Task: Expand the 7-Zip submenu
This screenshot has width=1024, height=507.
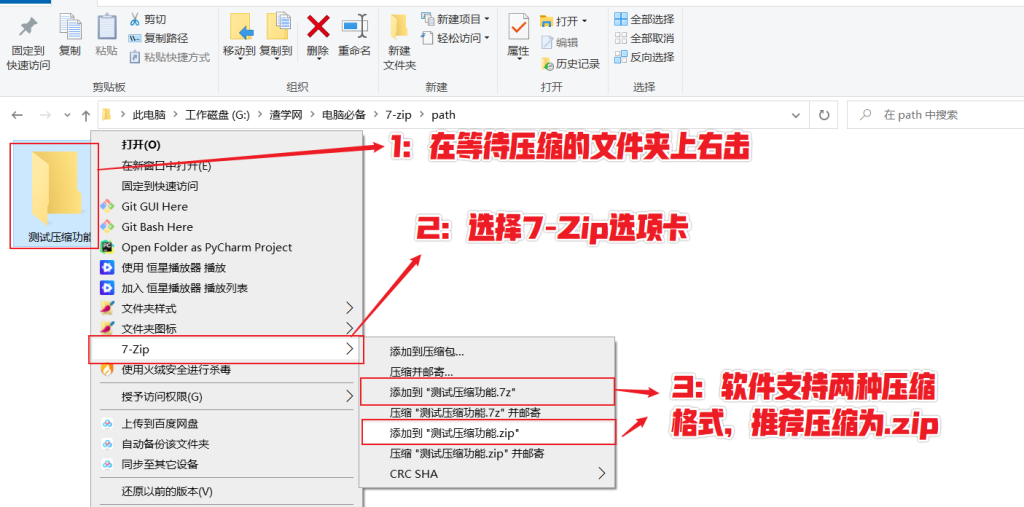Action: click(x=225, y=350)
